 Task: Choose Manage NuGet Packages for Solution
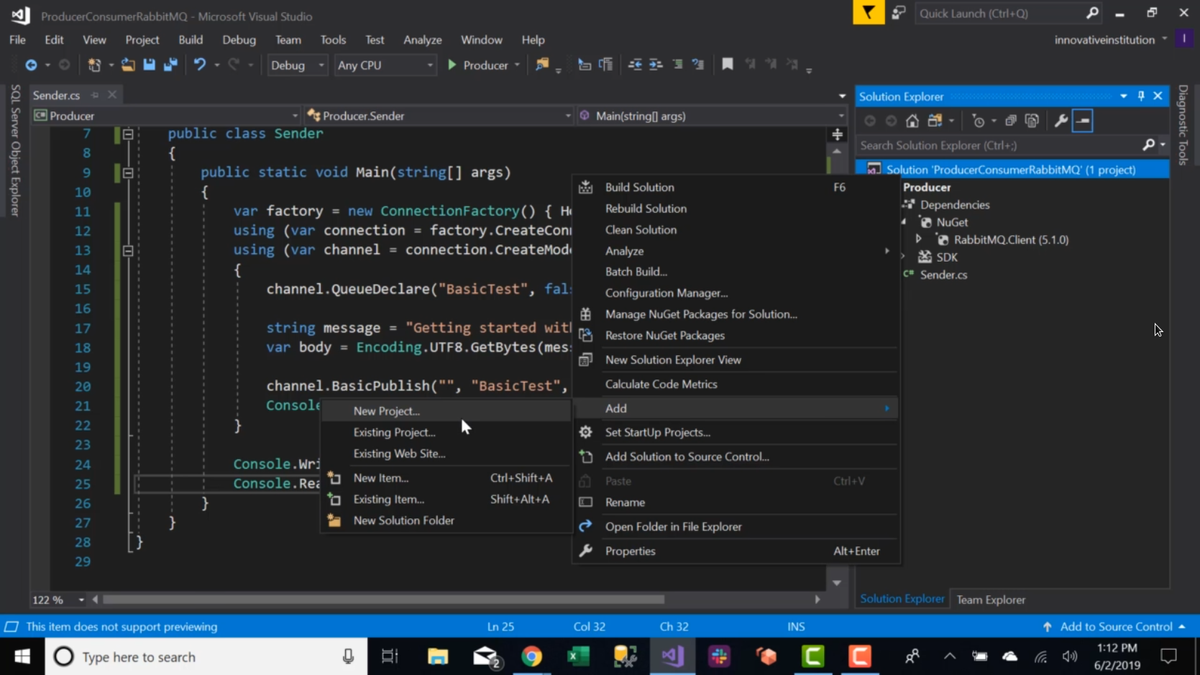click(700, 314)
